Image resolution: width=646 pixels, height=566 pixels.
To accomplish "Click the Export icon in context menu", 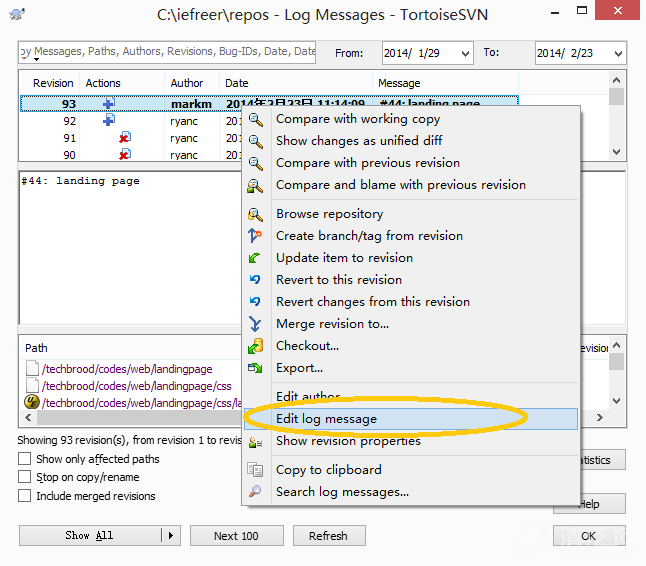I will point(256,368).
